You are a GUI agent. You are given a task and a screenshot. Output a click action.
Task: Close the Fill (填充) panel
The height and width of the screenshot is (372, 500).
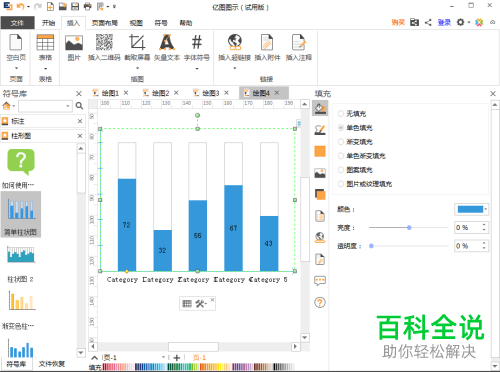pyautogui.click(x=493, y=94)
